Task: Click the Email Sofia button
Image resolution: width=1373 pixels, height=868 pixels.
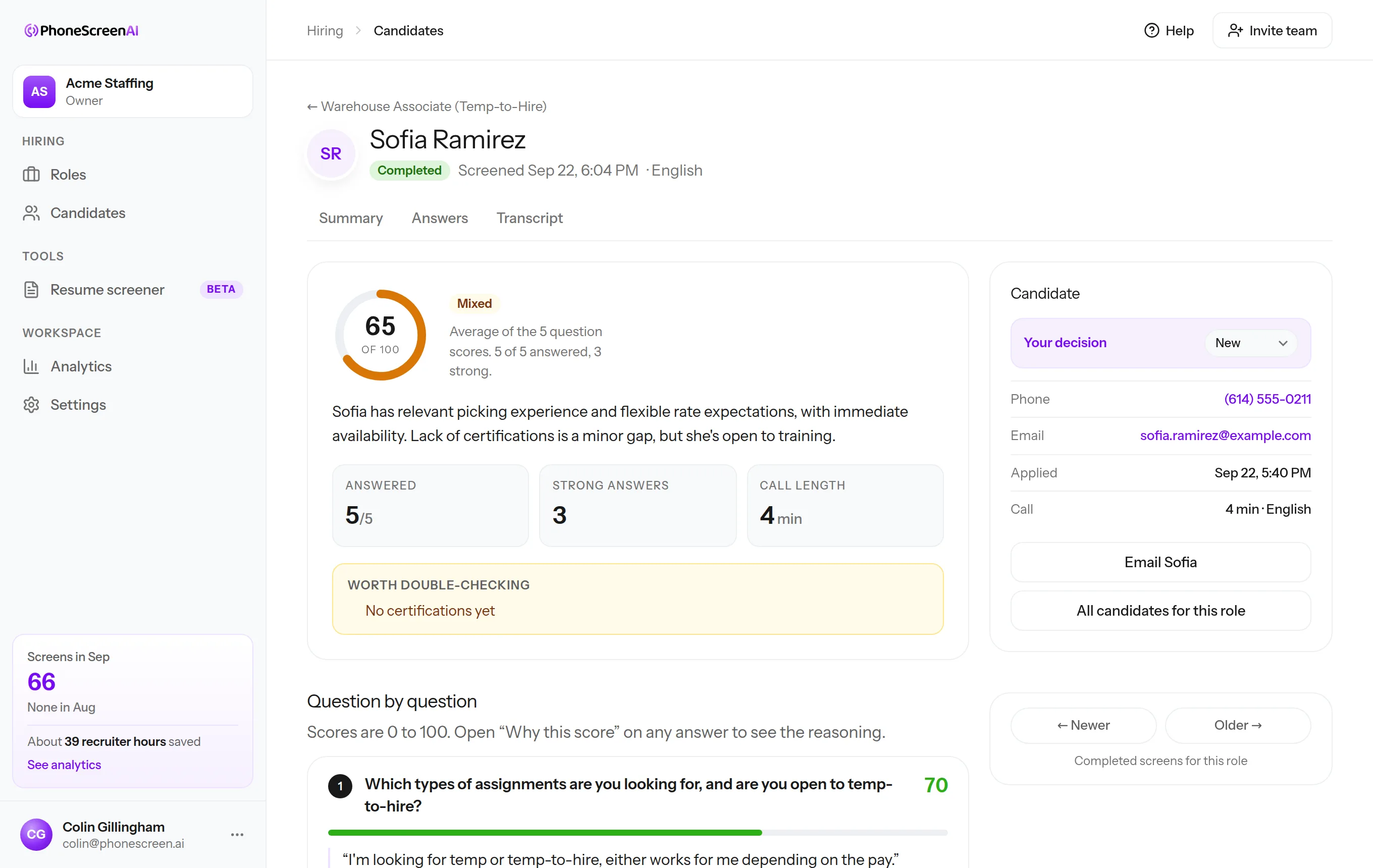Action: pos(1160,562)
